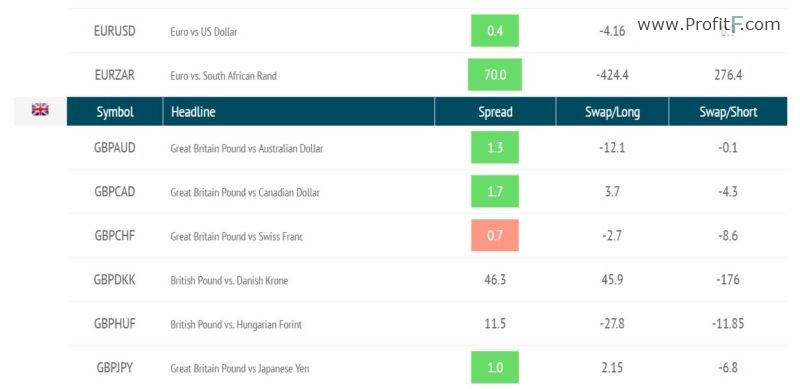Click the green 70.0 EURZAR spread badge

(495, 75)
